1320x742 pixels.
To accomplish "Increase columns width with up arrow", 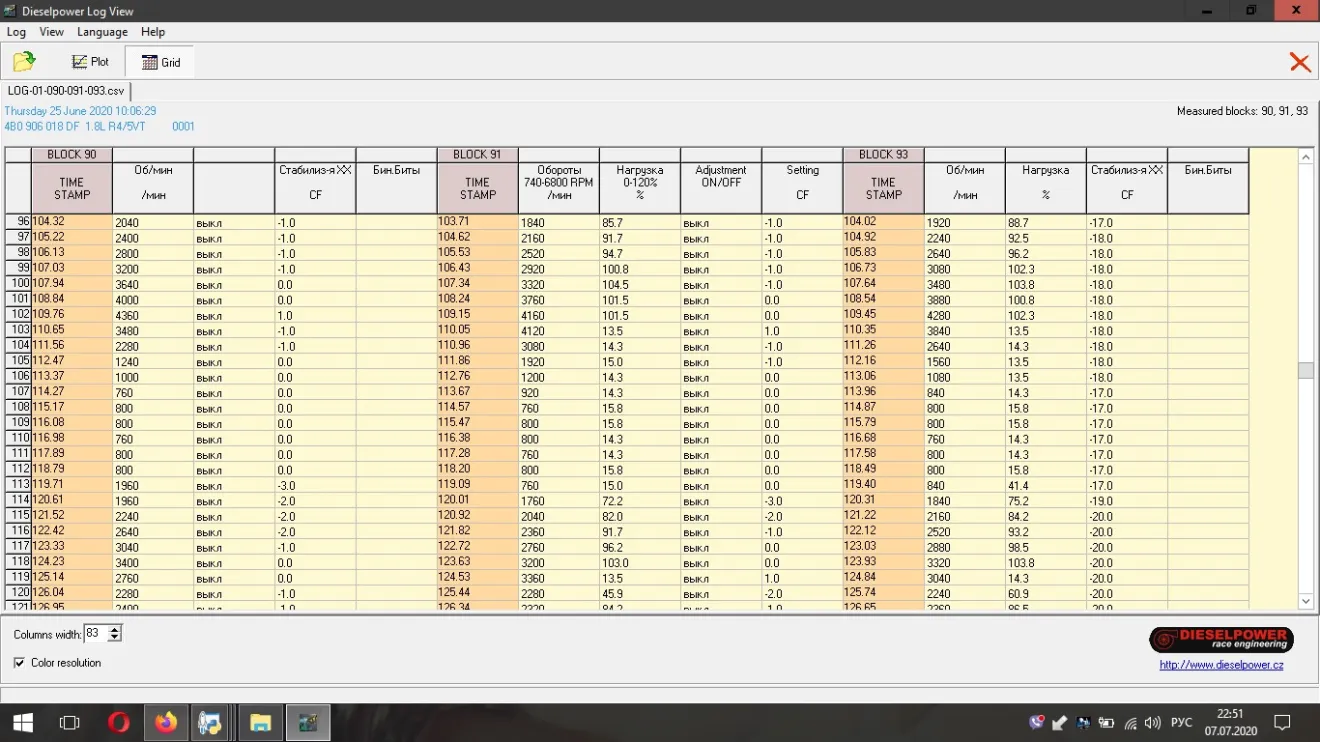I will pyautogui.click(x=115, y=630).
